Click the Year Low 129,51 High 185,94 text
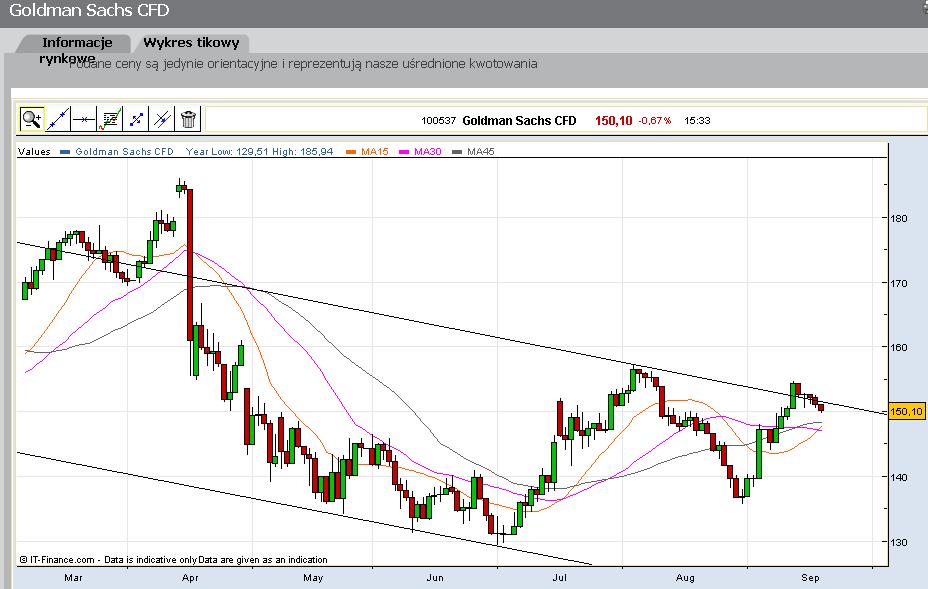 (x=259, y=152)
